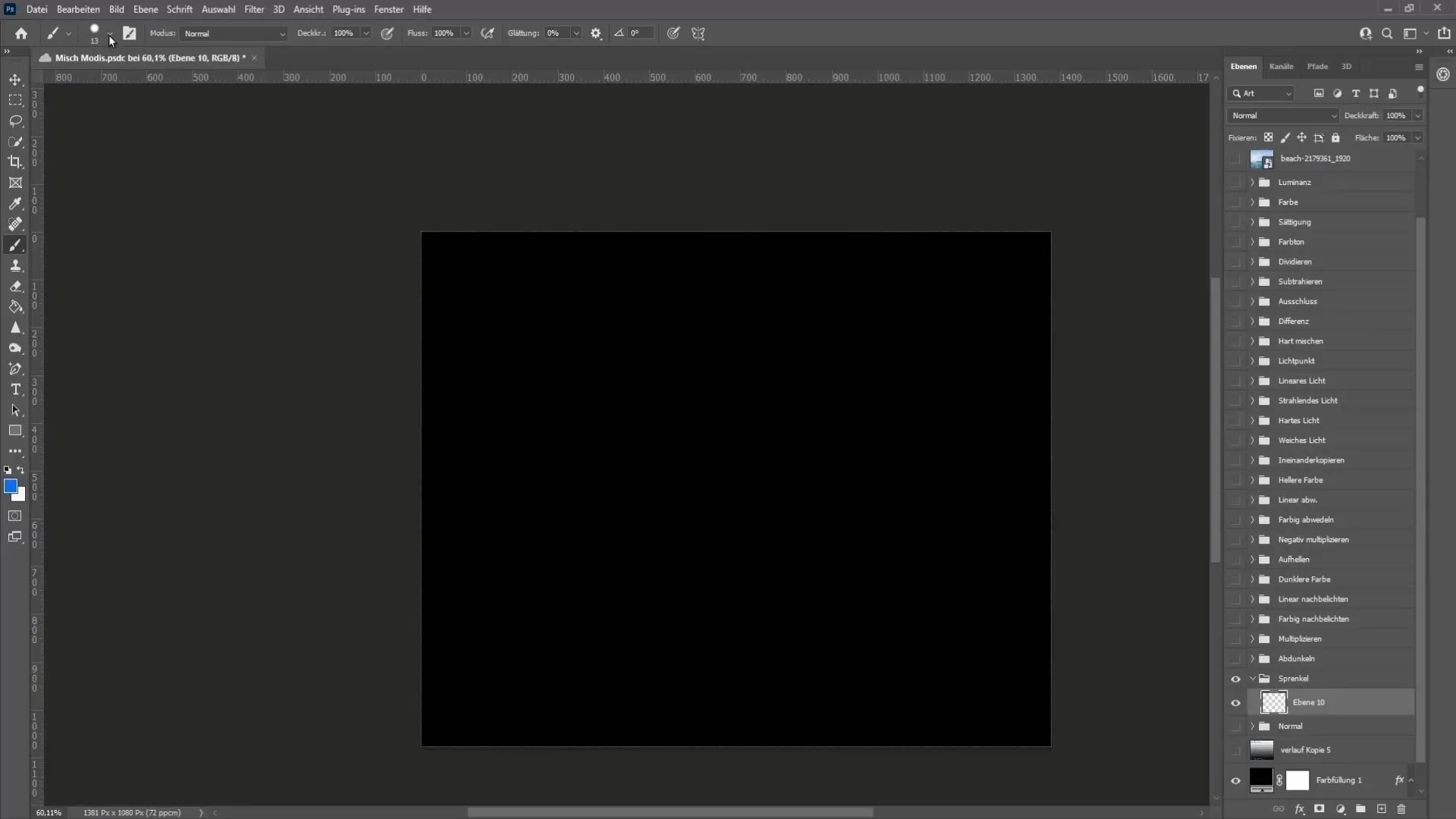The image size is (1456, 819).
Task: Hide the Farbfüllung 1 layer
Action: (1235, 780)
